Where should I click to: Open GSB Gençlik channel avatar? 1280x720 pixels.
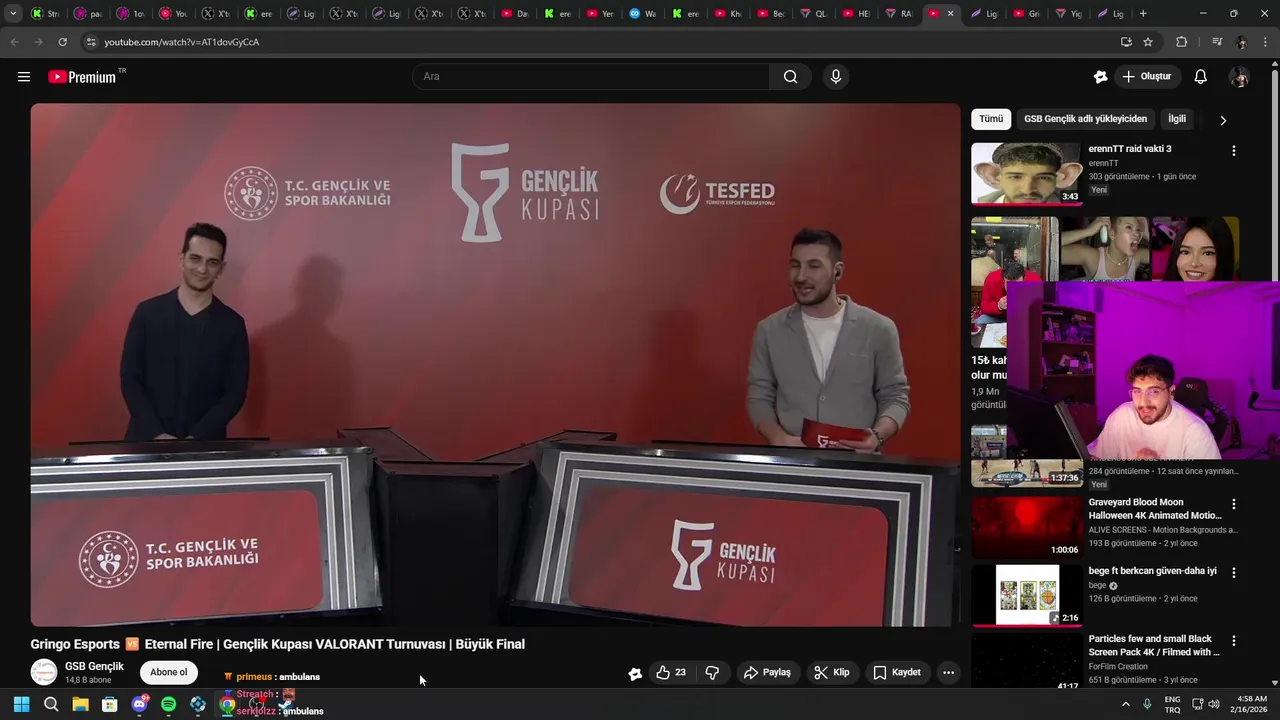(x=44, y=672)
